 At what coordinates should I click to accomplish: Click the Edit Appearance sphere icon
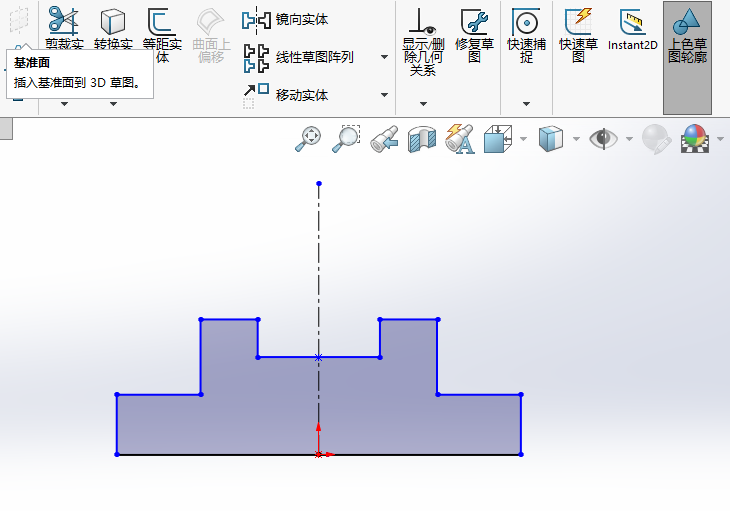point(656,139)
